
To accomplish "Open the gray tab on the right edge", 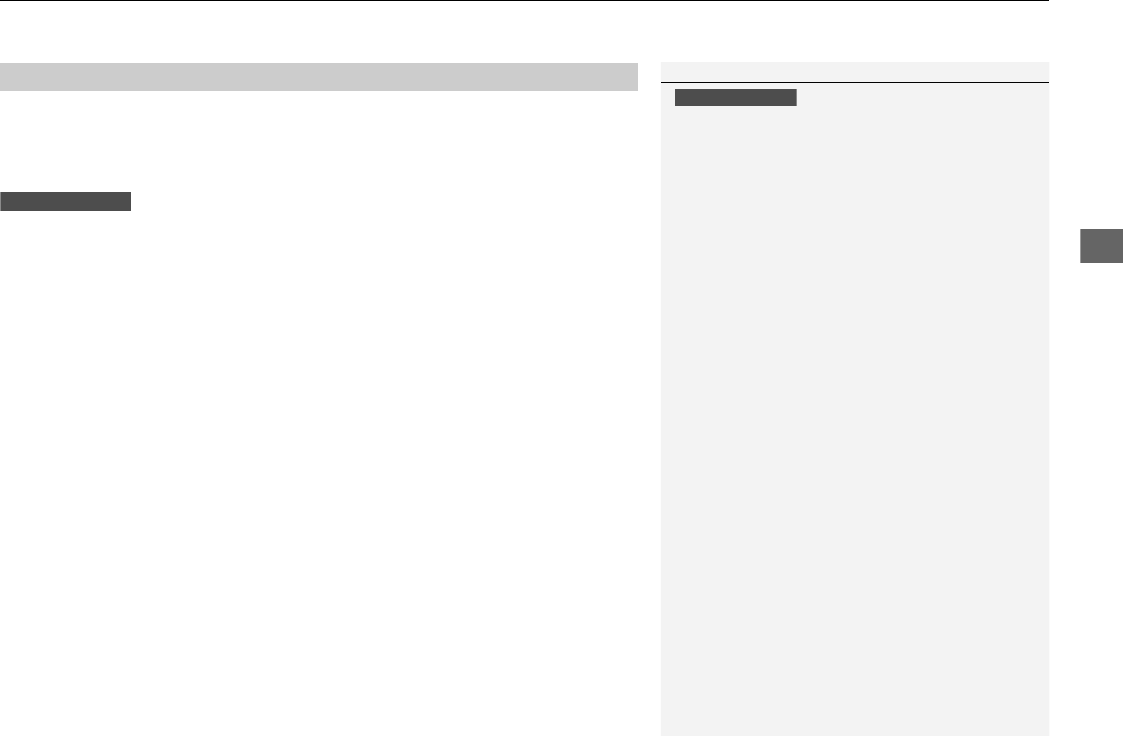I will (x=1102, y=246).
